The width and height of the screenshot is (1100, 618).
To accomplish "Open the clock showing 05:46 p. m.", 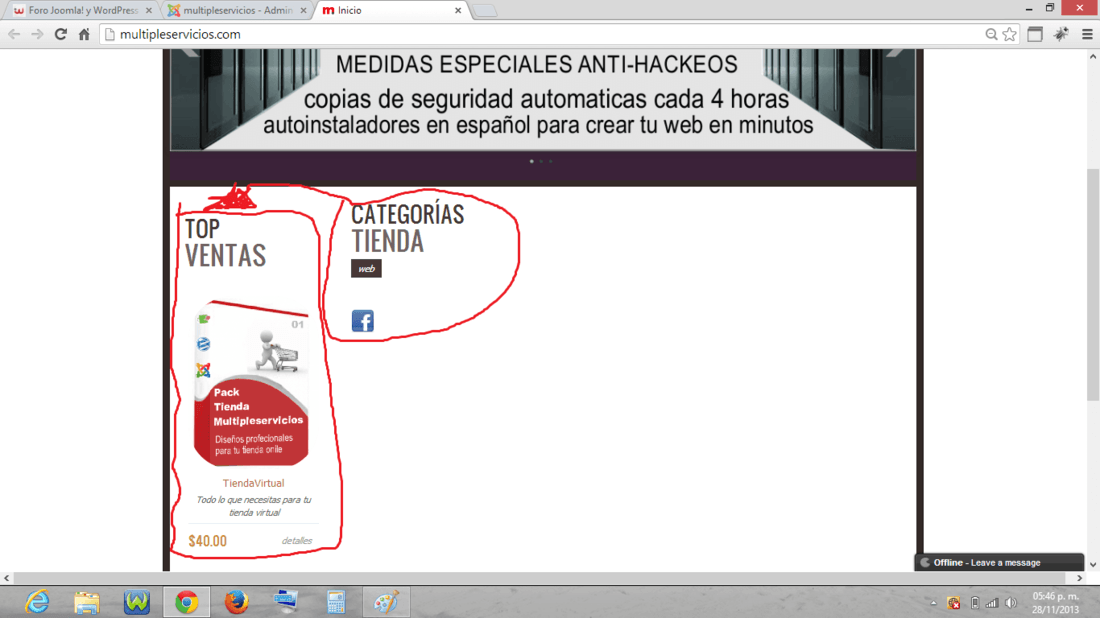I will tap(1056, 603).
